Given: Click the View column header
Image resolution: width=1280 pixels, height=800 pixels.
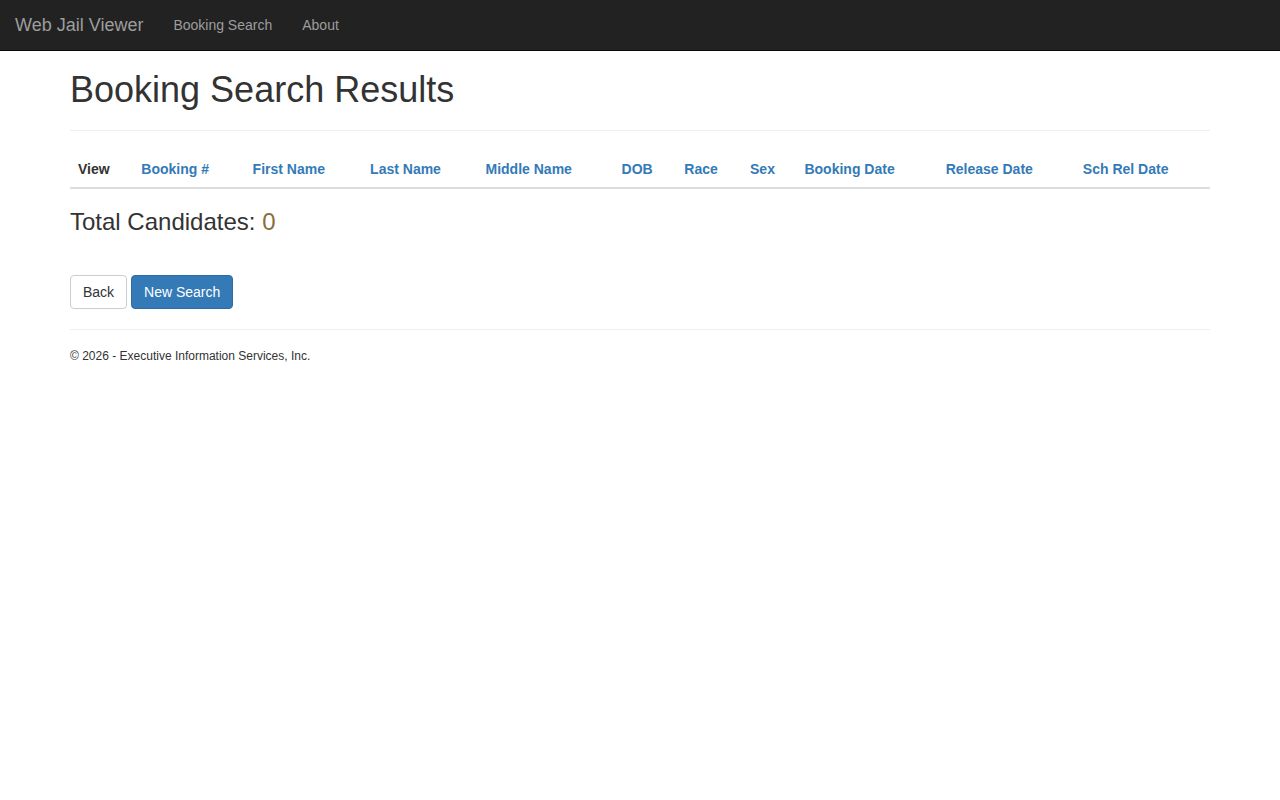Looking at the screenshot, I should click(x=94, y=169).
